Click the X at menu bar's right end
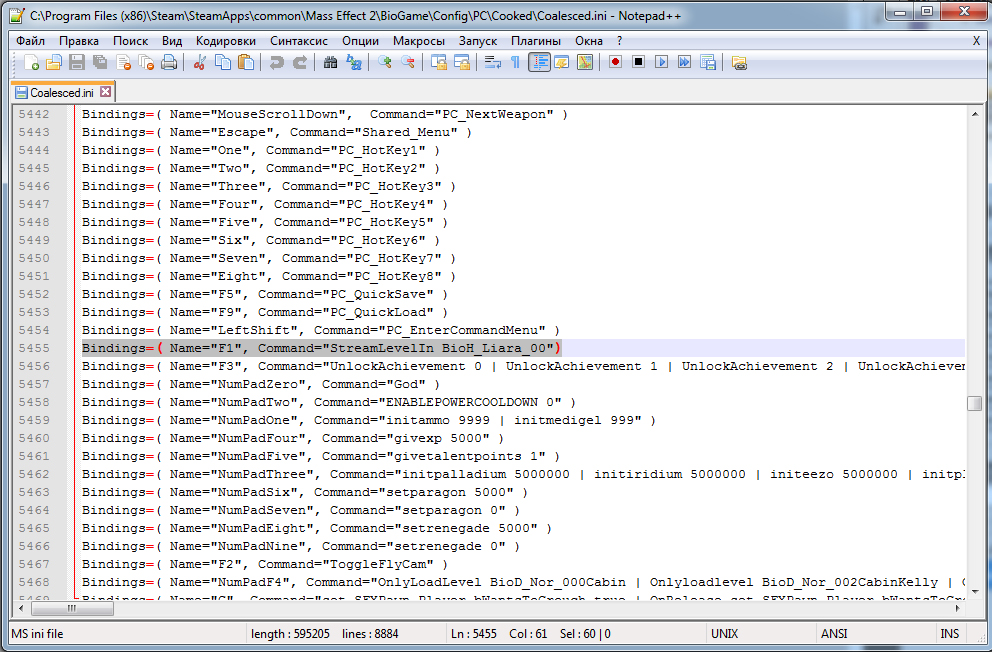Image resolution: width=992 pixels, height=652 pixels. click(976, 40)
